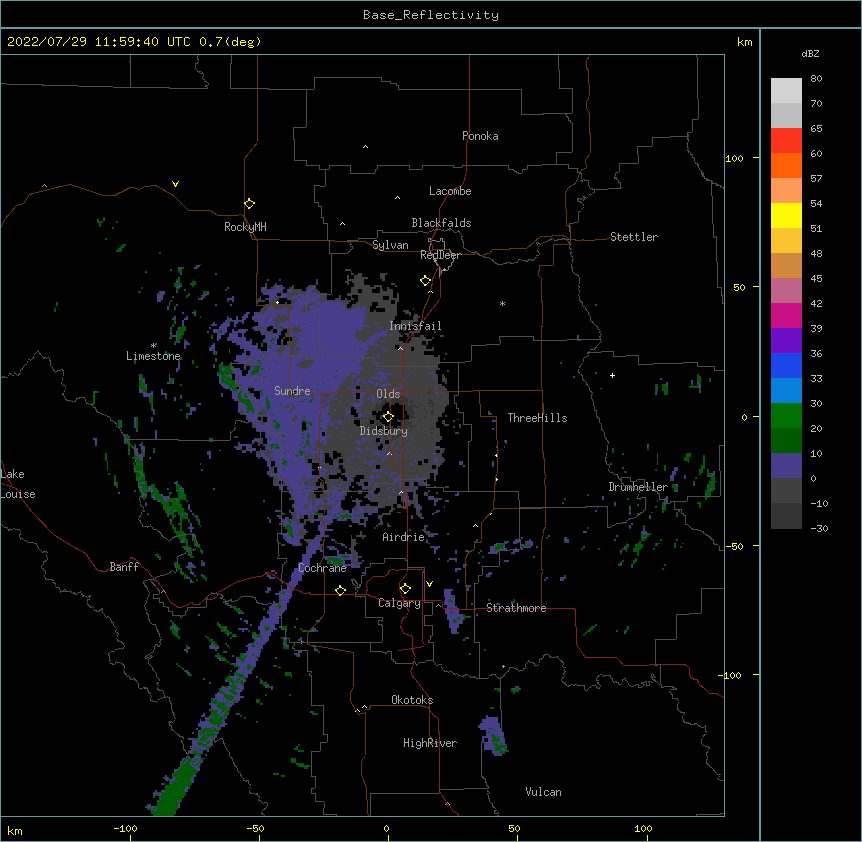Click the km unit label at top right
This screenshot has width=862, height=842.
point(745,42)
